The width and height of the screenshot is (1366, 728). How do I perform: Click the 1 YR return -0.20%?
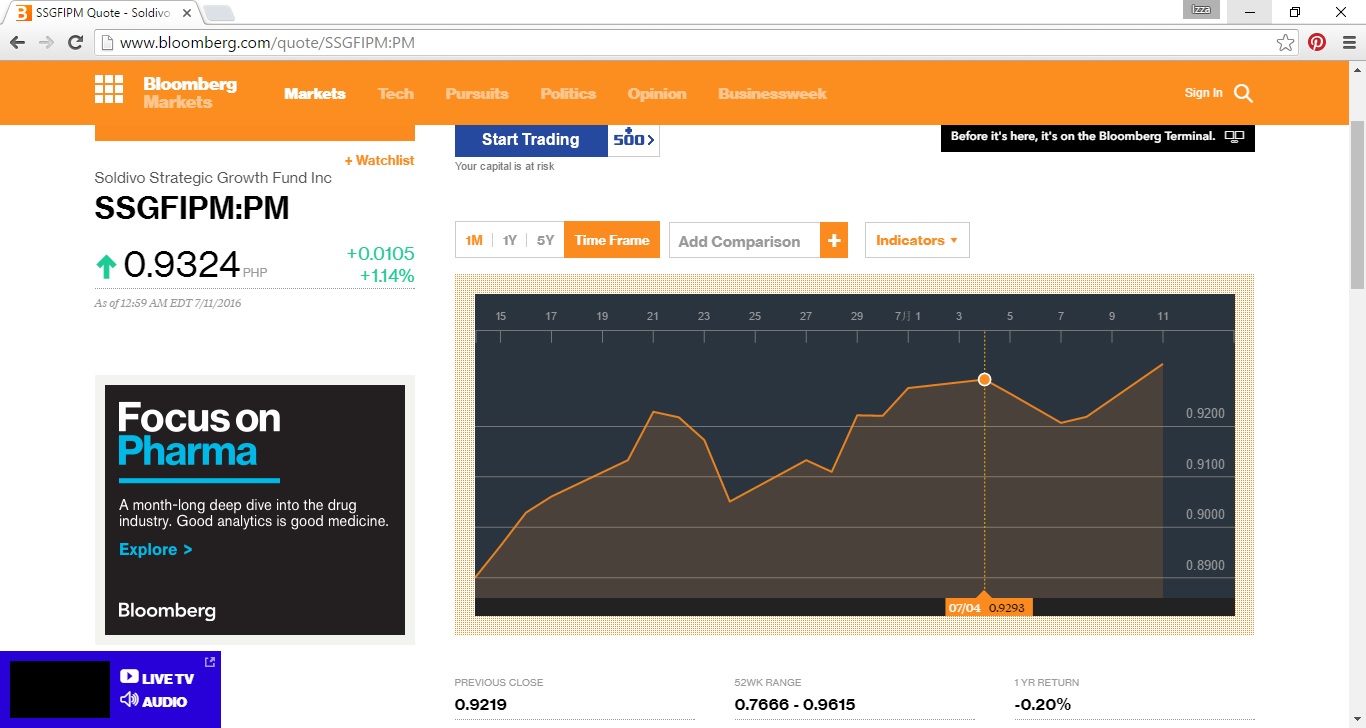pos(1043,704)
